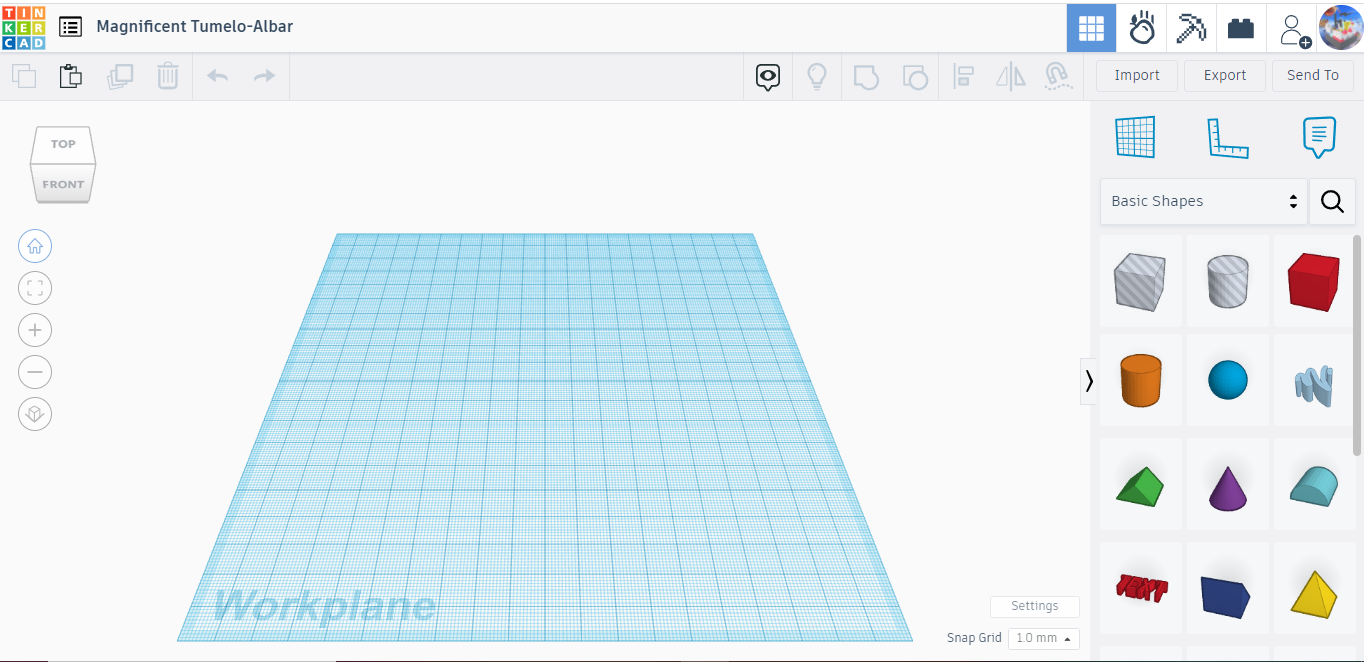Image resolution: width=1364 pixels, height=662 pixels.
Task: Click the Tinkercad logo
Action: (23, 27)
